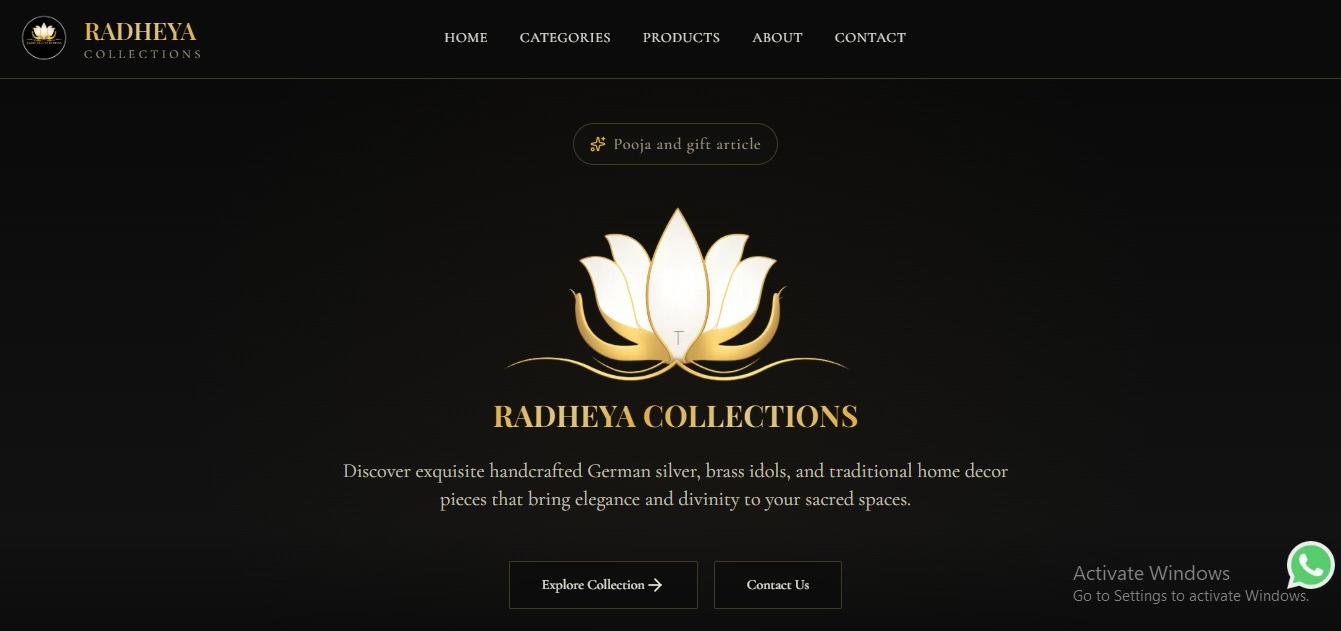The width and height of the screenshot is (1341, 631).
Task: Navigate to CONTACT in the header
Action: [870, 38]
